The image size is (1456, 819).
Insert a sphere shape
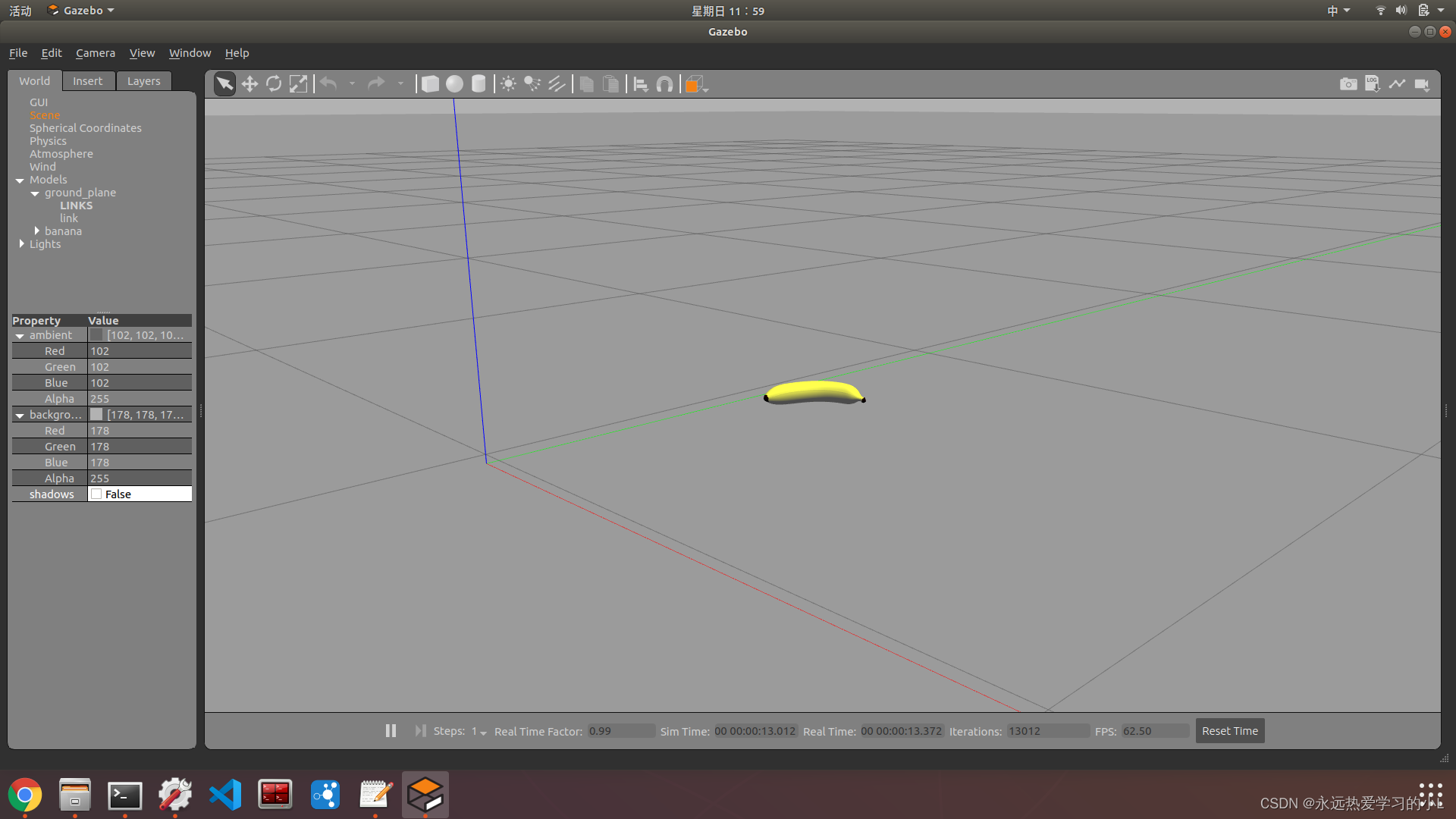point(454,84)
